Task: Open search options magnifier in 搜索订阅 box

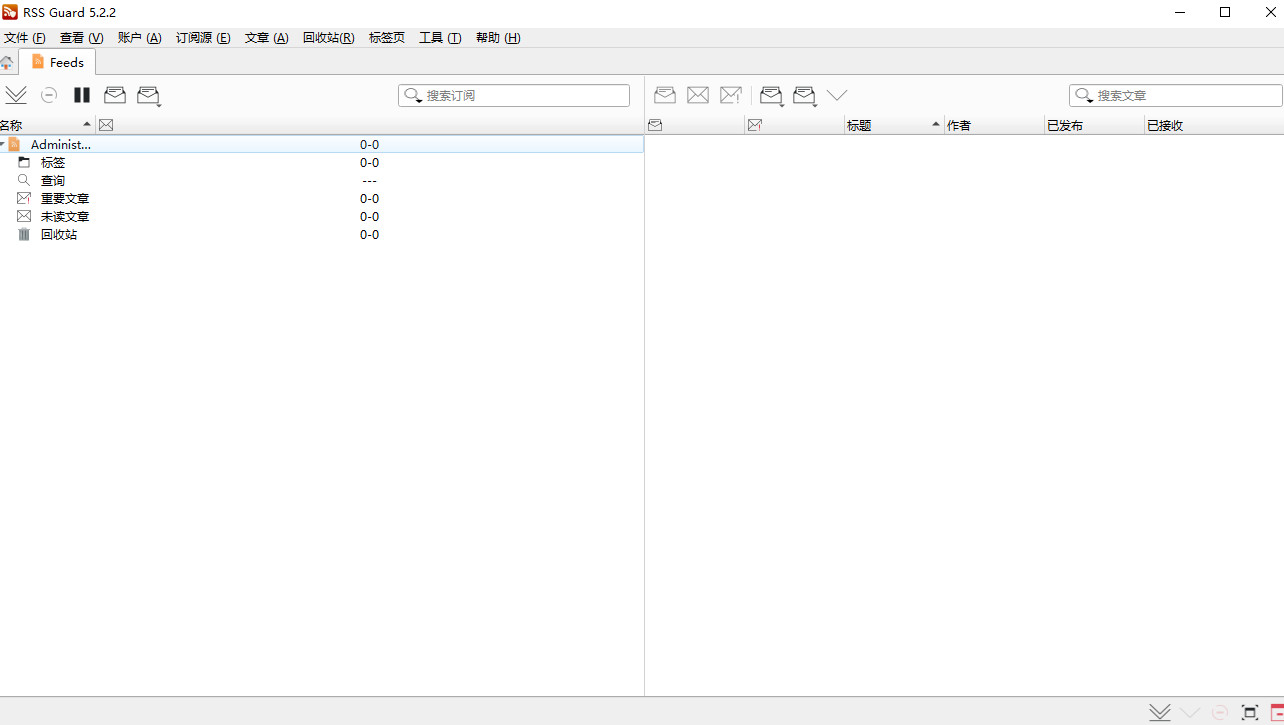Action: click(413, 95)
